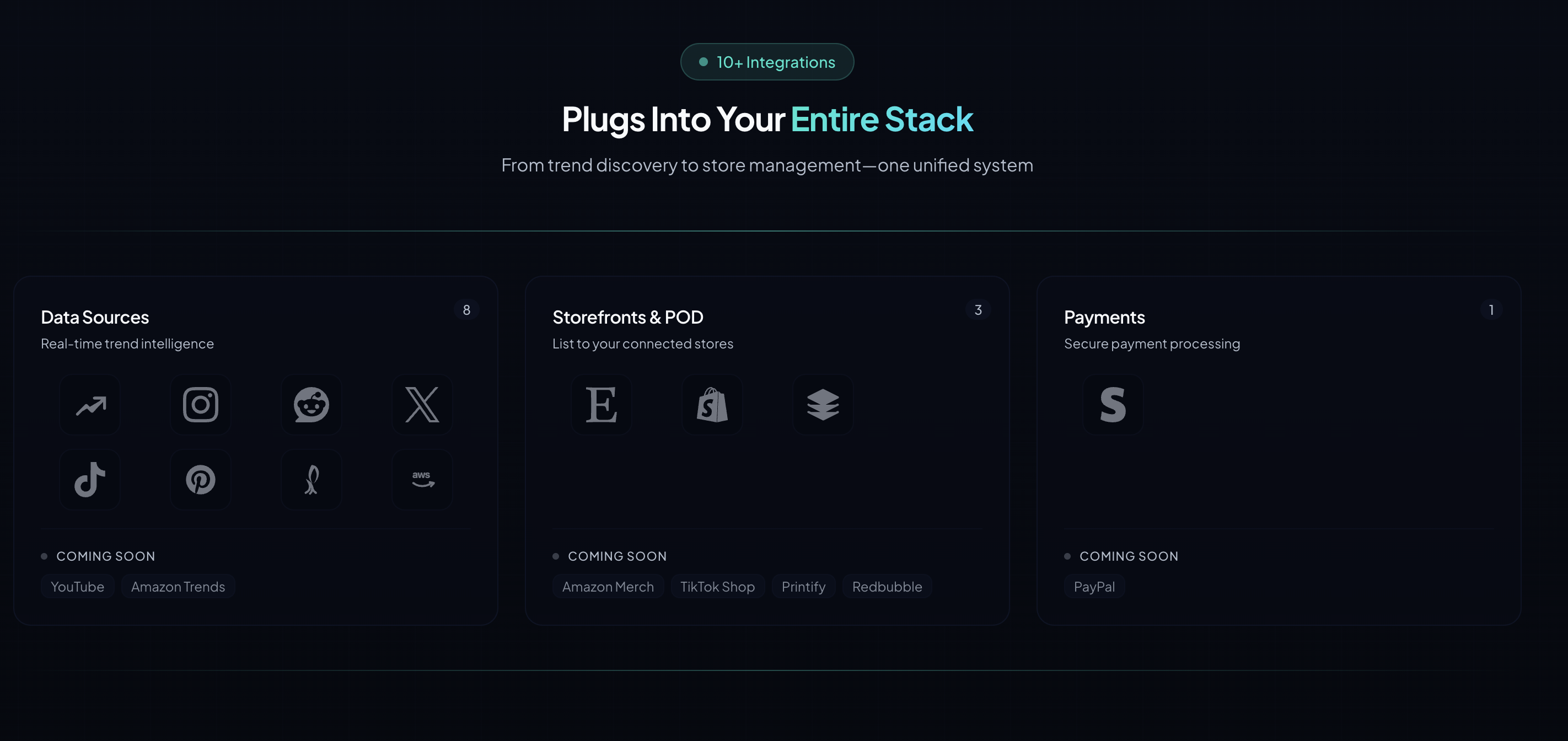
Task: Select the Redbubble tag
Action: [886, 586]
